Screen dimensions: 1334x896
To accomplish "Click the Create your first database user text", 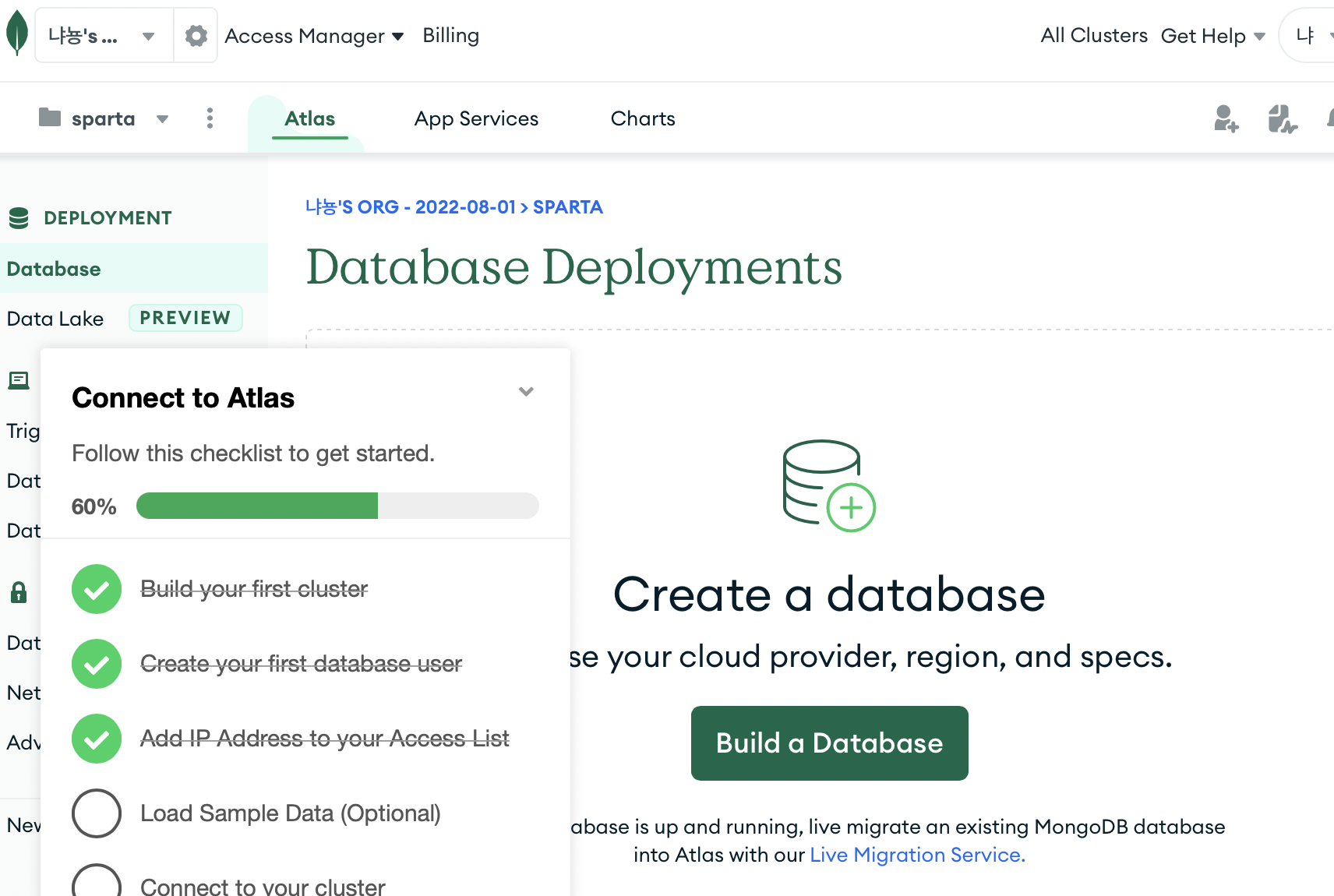I will click(x=302, y=664).
